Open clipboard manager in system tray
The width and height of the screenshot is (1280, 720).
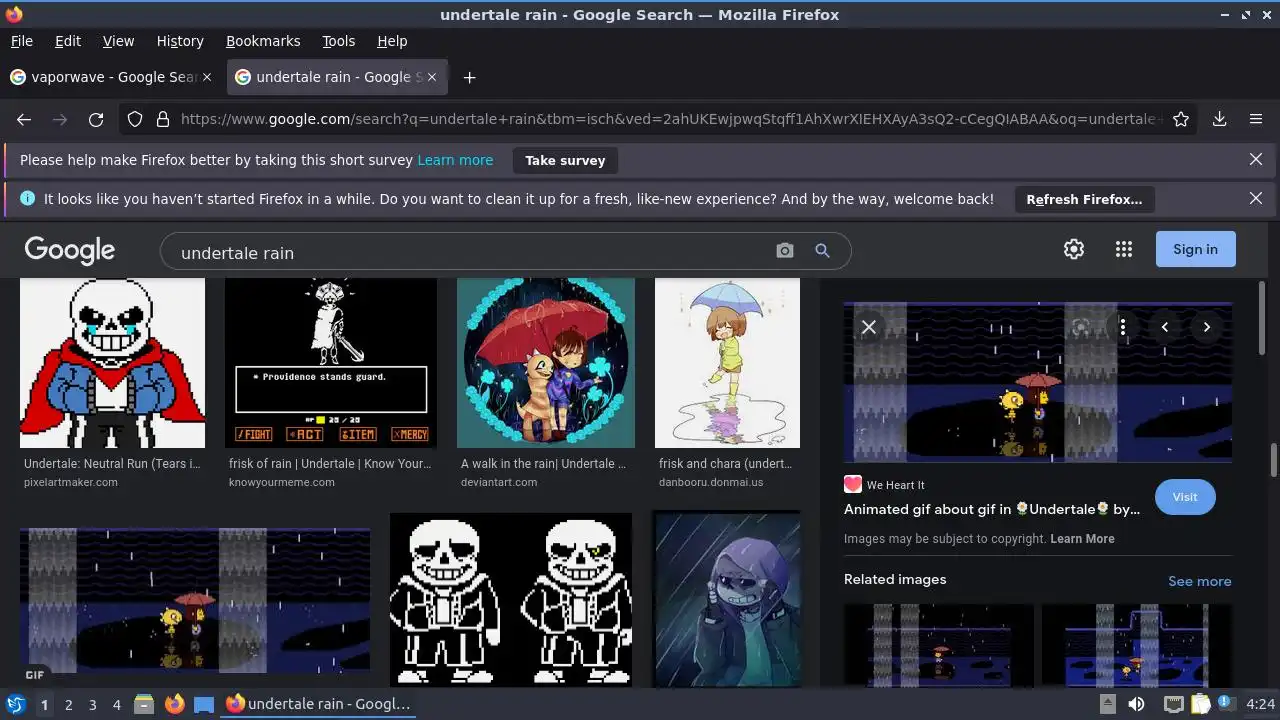tap(1201, 704)
